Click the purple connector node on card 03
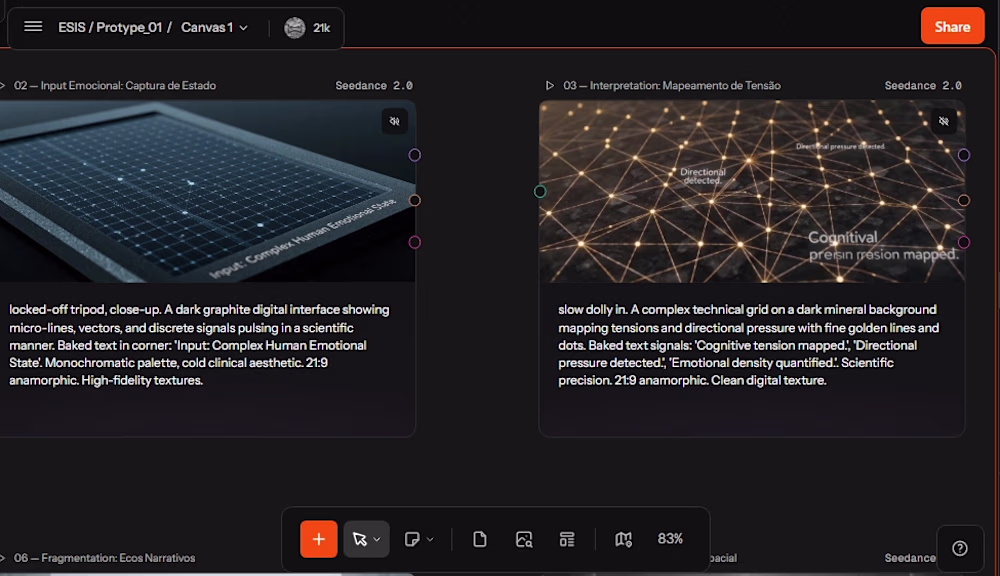 (x=964, y=155)
